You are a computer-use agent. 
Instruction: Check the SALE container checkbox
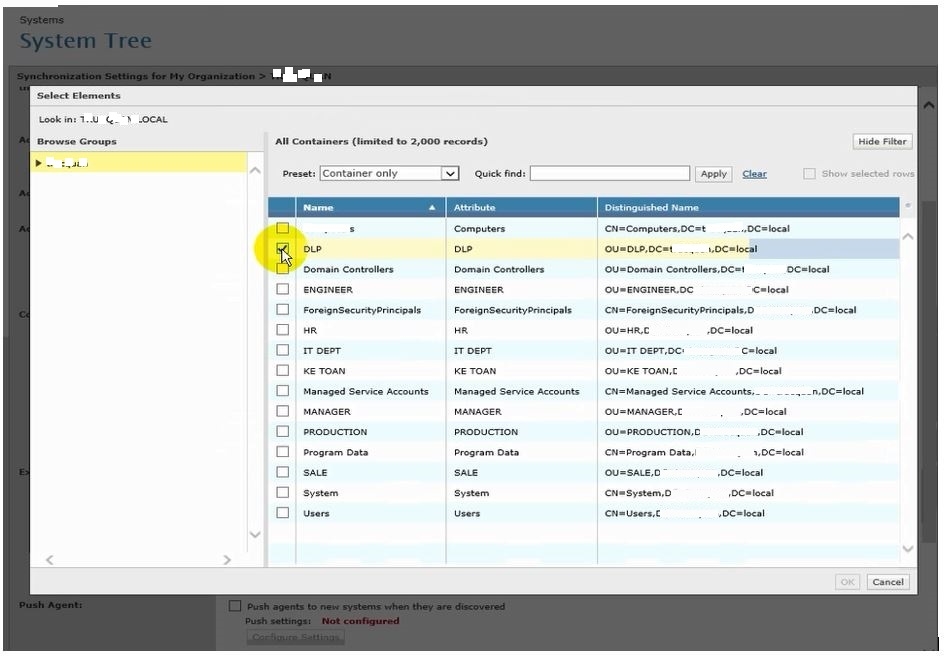coord(283,472)
